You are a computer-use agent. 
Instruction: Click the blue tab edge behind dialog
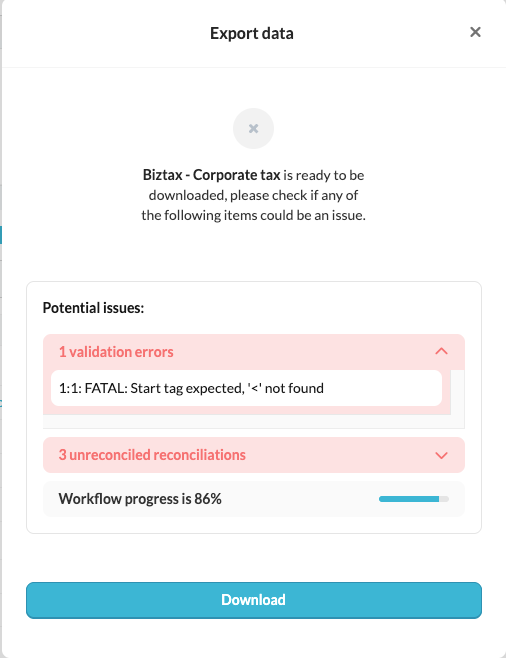1,235
